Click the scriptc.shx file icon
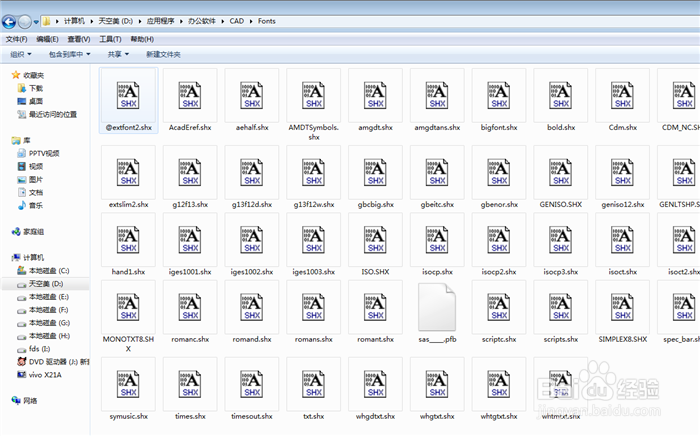Screen dimensions: 700x436 [499, 307]
